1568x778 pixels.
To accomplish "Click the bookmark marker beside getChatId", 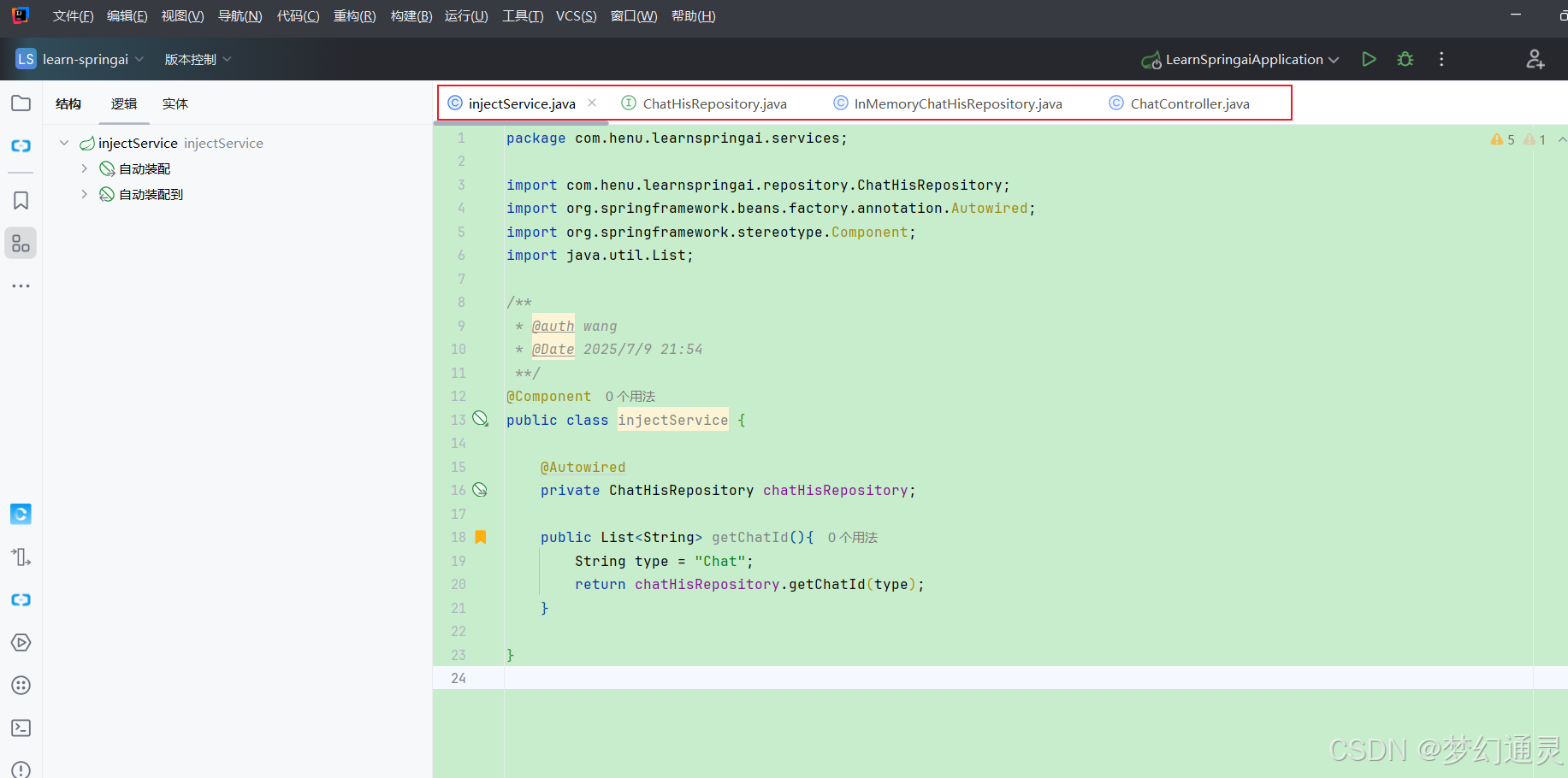I will tap(481, 537).
